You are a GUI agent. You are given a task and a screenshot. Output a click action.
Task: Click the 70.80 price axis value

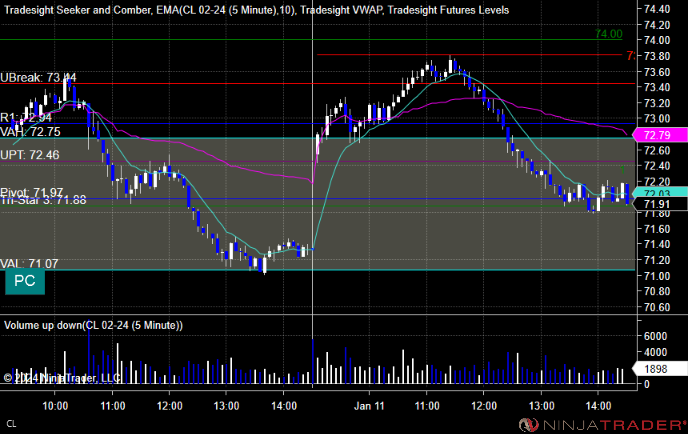(x=657, y=291)
